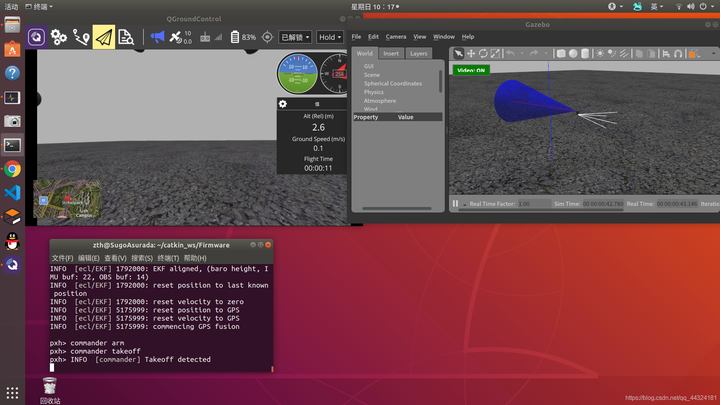Open Gazebo File menu
Screen dimensions: 720x405
356,37
